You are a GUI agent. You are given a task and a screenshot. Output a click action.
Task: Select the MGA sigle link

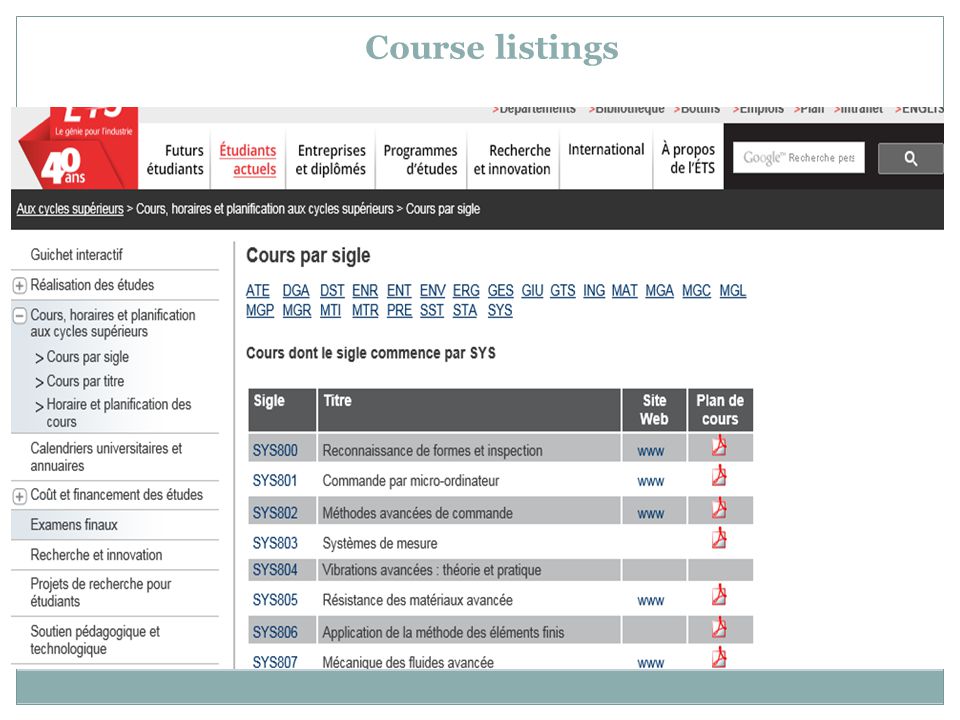[x=659, y=290]
